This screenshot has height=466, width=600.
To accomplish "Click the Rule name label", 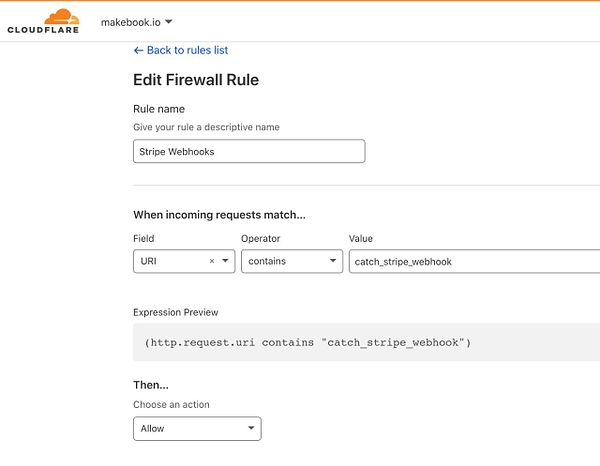I will [x=159, y=109].
